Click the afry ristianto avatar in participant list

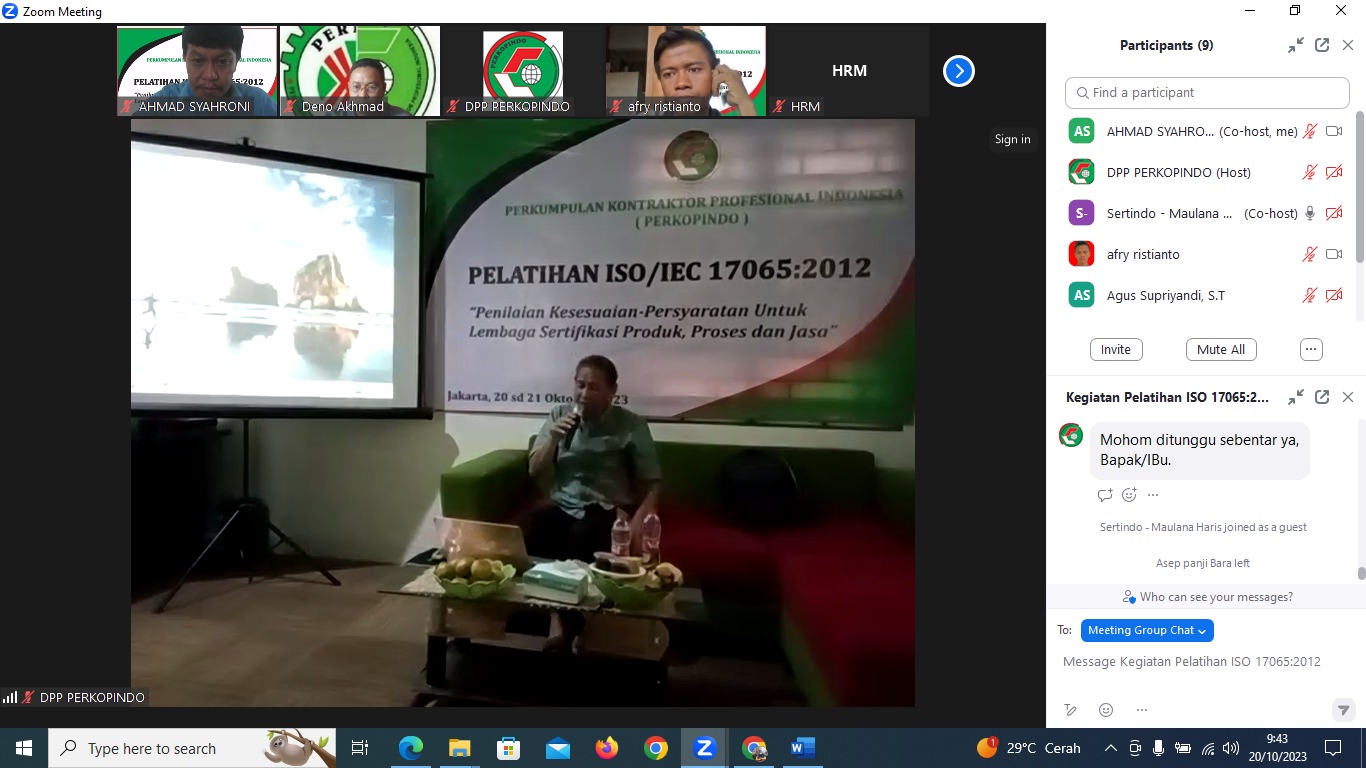point(1081,254)
